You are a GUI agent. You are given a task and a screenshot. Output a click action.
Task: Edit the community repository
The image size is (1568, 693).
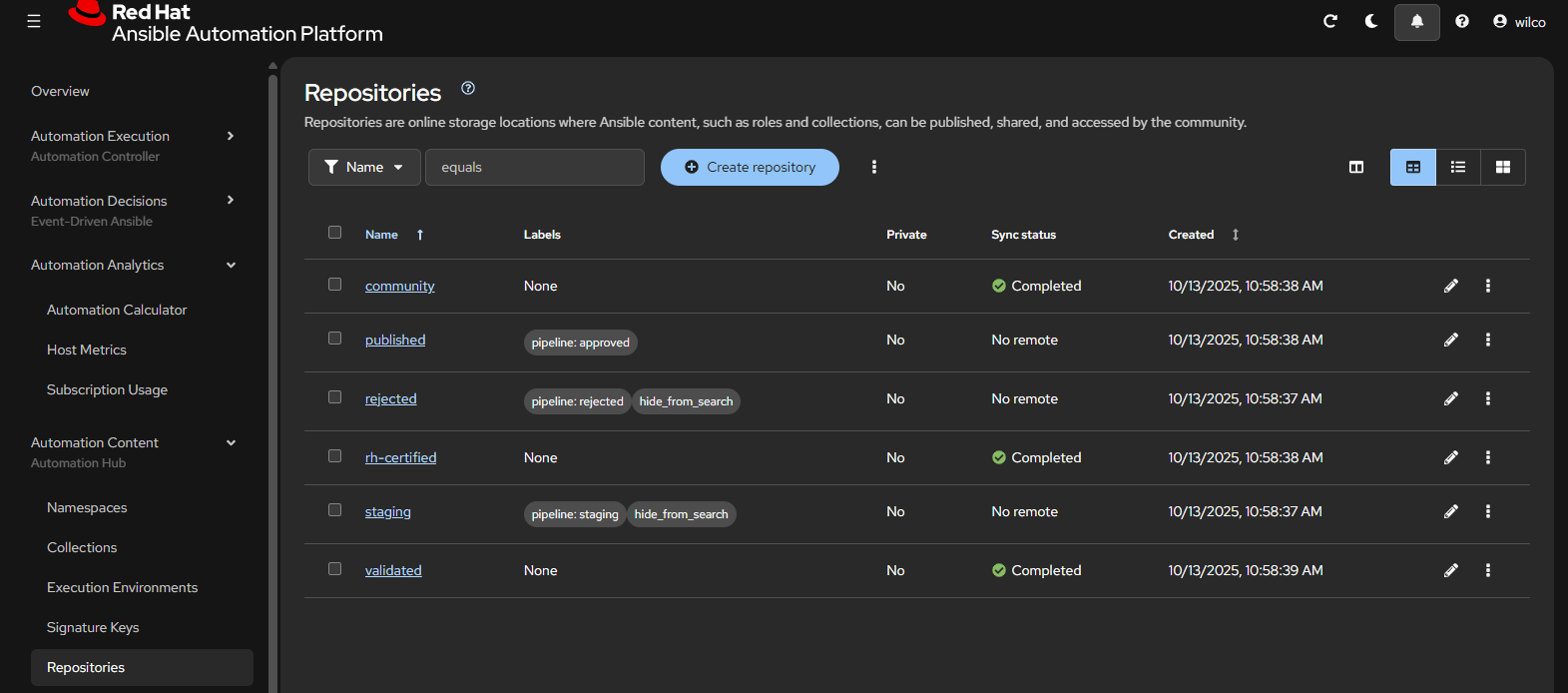point(1451,286)
